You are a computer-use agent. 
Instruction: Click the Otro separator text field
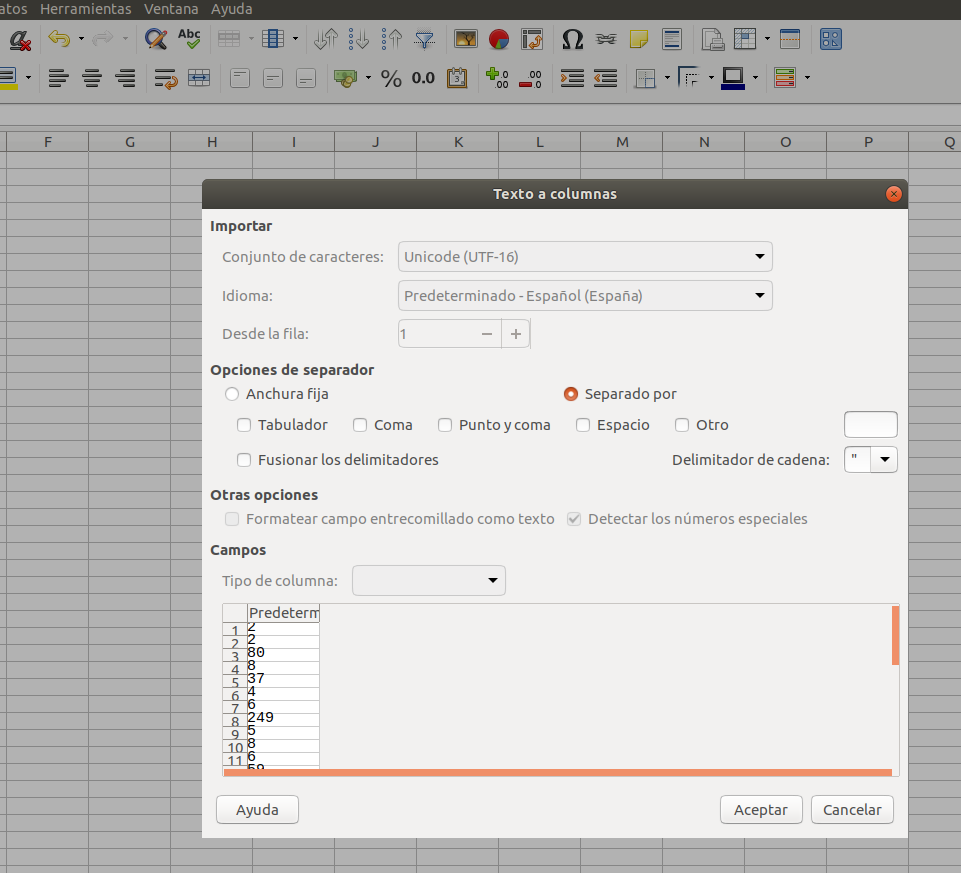pos(871,424)
